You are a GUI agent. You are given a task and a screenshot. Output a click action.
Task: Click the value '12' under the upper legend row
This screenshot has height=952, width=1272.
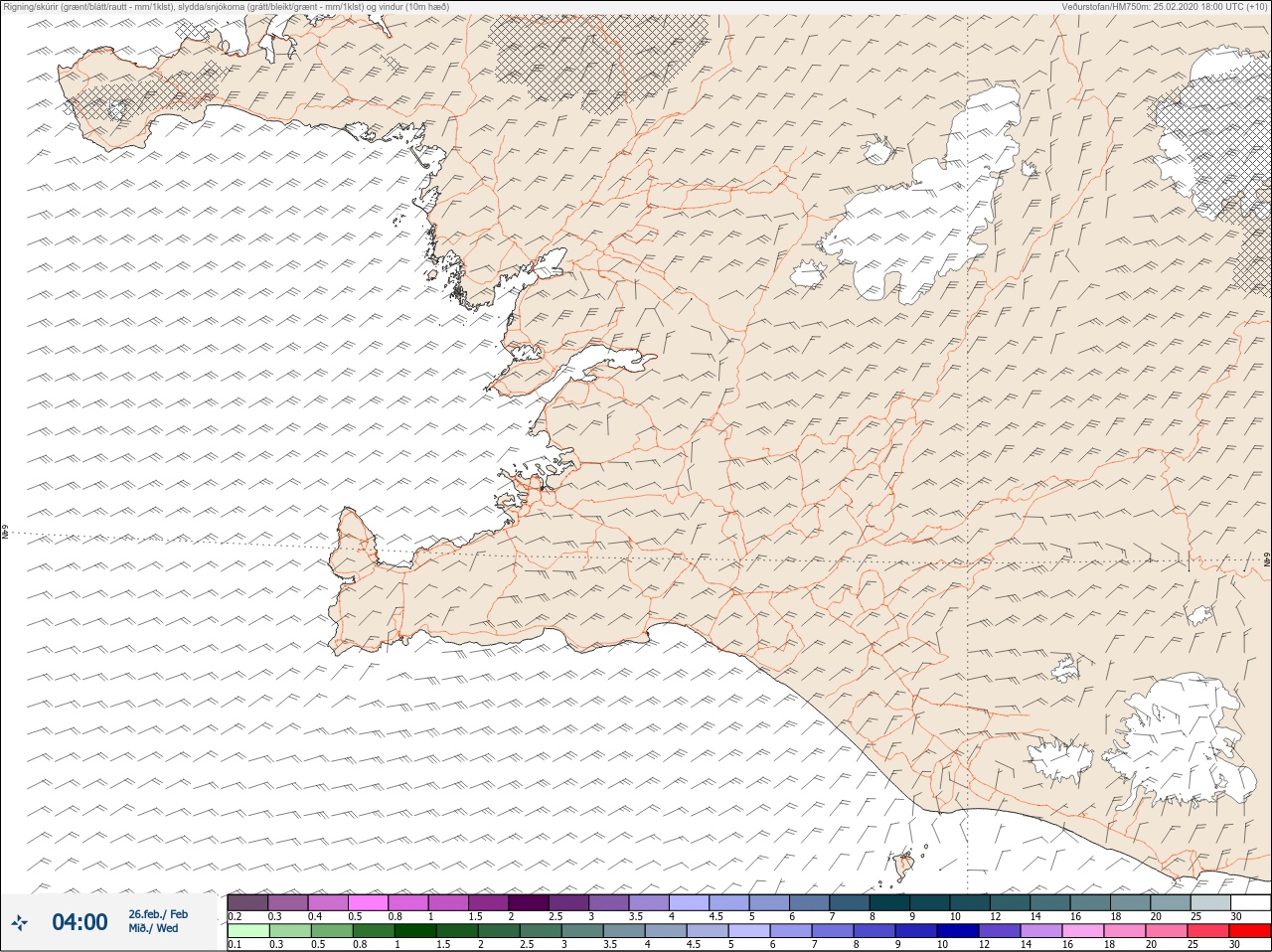pyautogui.click(x=995, y=916)
